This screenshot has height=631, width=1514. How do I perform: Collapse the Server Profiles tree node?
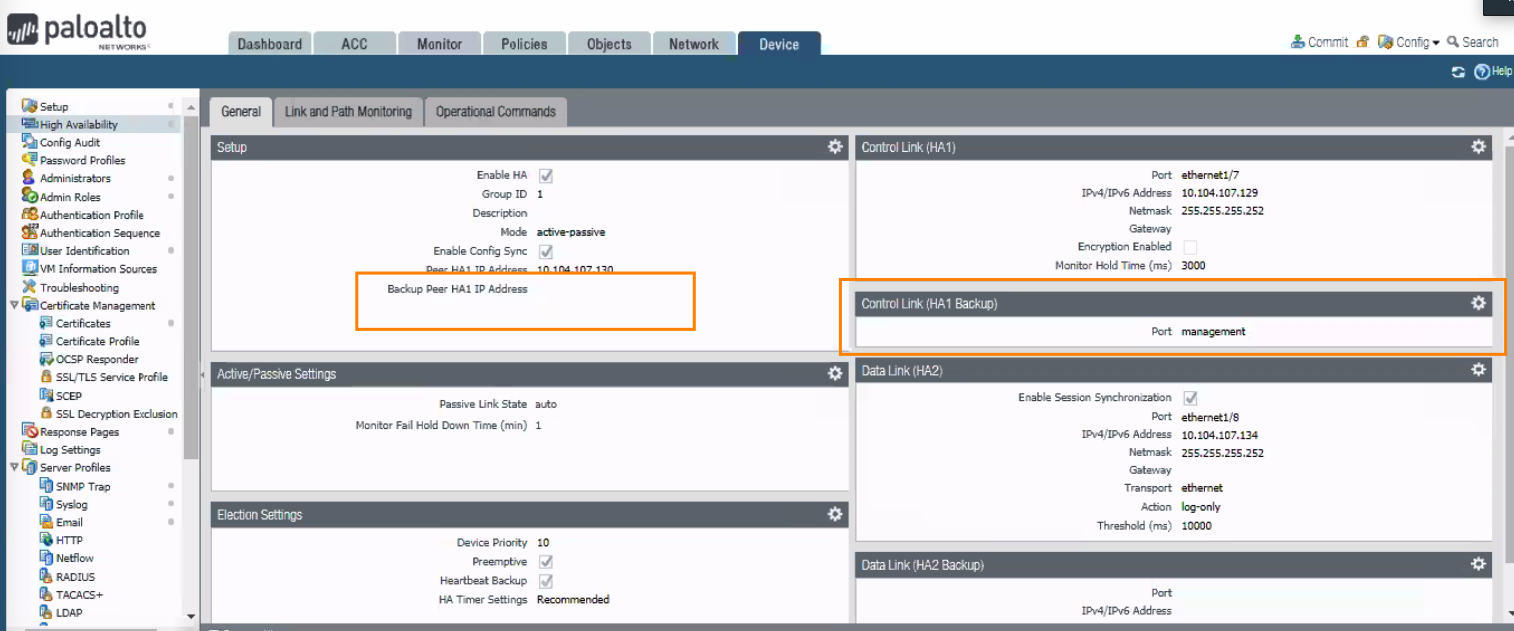[x=14, y=467]
